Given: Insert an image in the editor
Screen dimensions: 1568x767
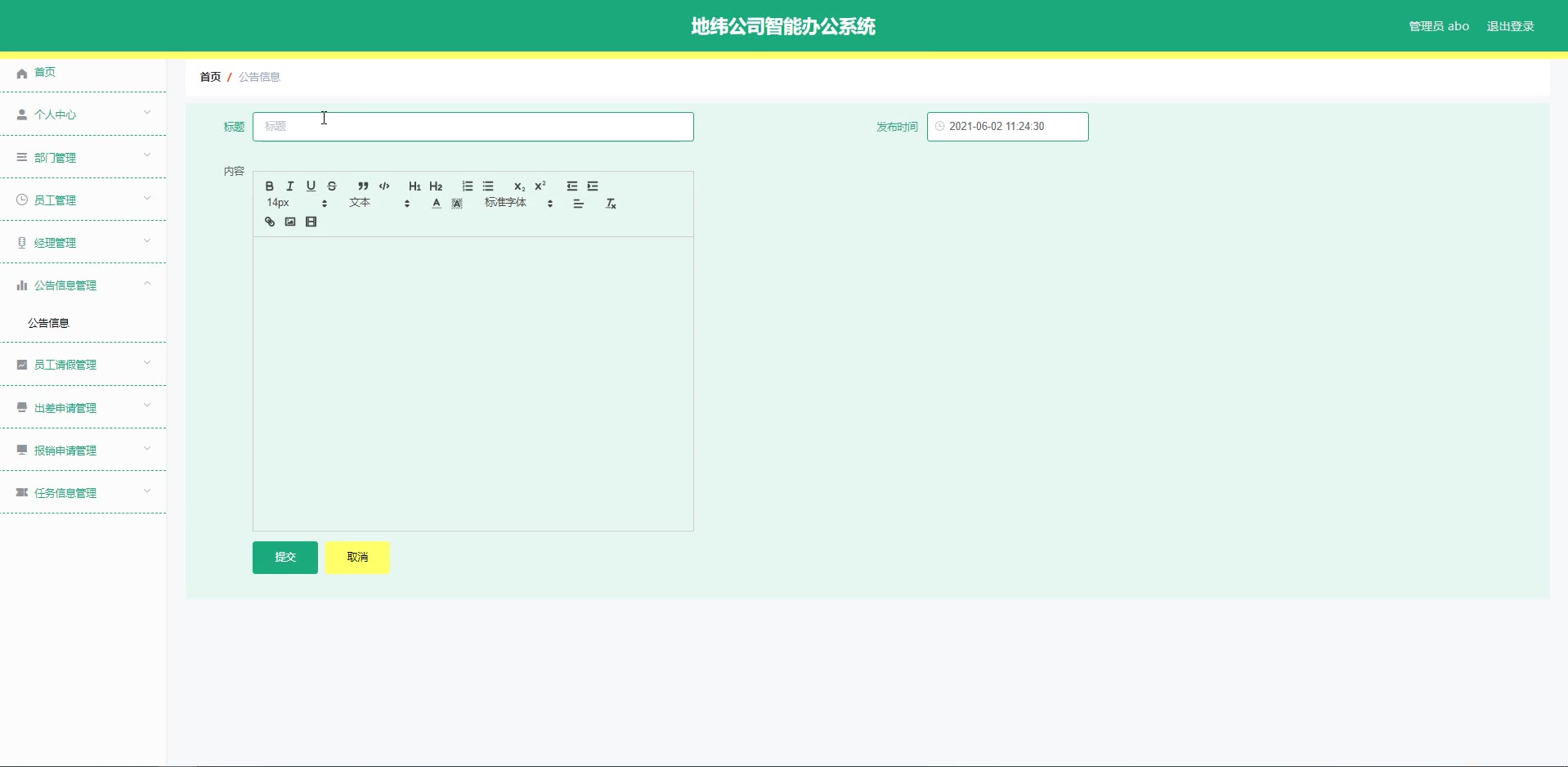Looking at the screenshot, I should [x=290, y=222].
